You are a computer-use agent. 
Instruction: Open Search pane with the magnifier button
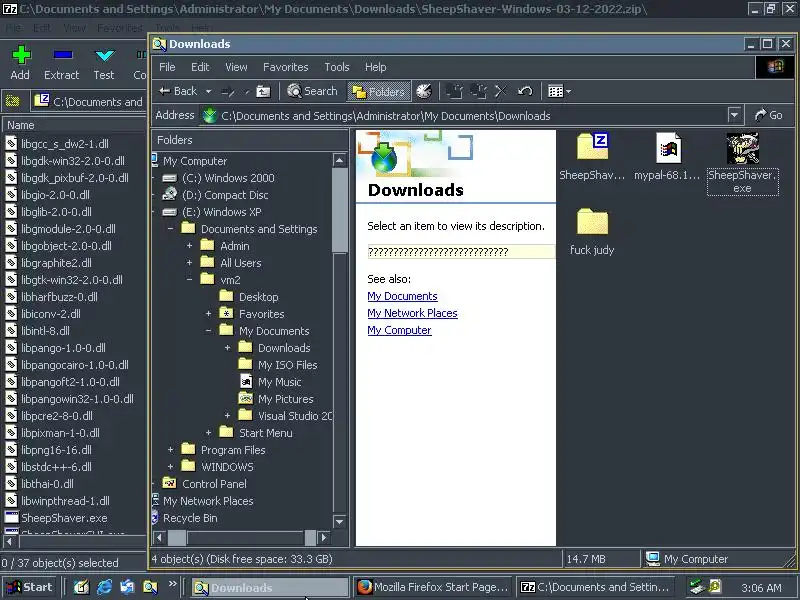(x=312, y=91)
